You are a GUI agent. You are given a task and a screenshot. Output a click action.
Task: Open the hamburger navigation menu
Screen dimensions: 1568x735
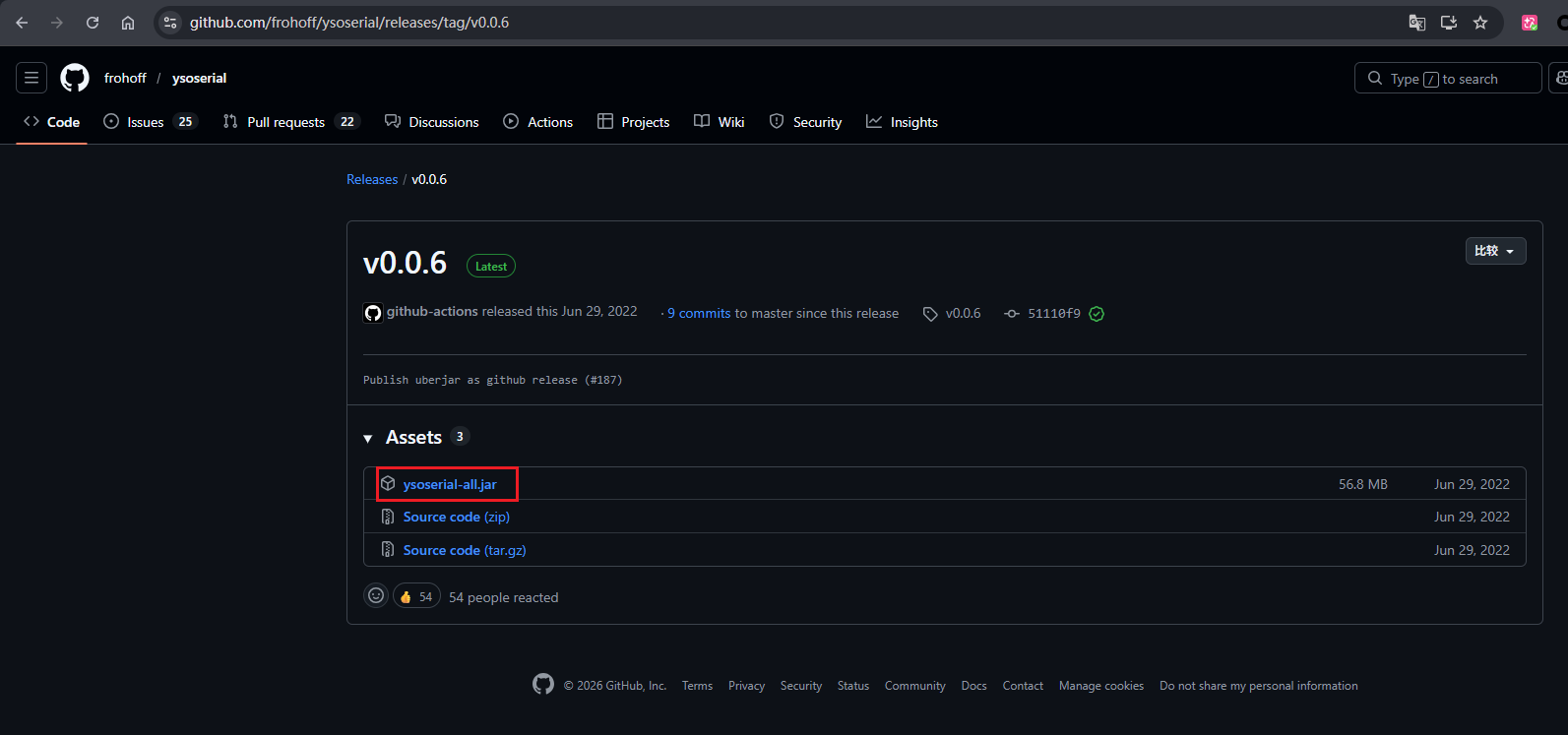click(x=31, y=78)
